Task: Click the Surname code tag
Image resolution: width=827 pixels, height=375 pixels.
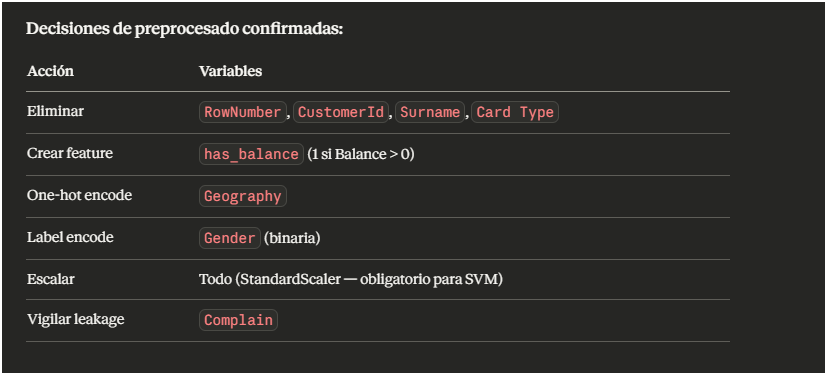Action: 430,112
